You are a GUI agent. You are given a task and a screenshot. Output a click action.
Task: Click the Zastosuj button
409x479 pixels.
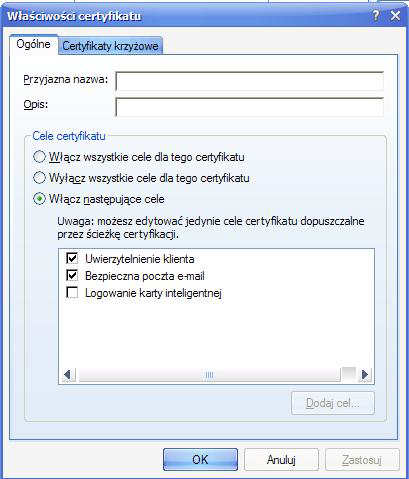(x=362, y=460)
